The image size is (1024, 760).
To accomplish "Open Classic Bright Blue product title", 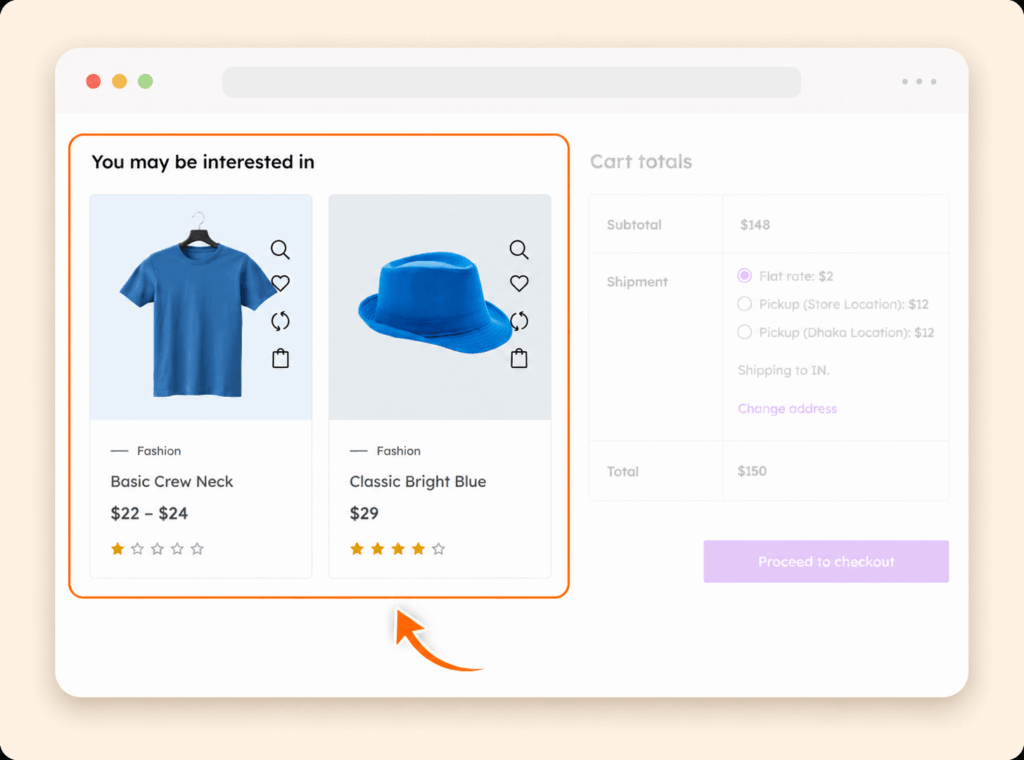I will [x=418, y=481].
